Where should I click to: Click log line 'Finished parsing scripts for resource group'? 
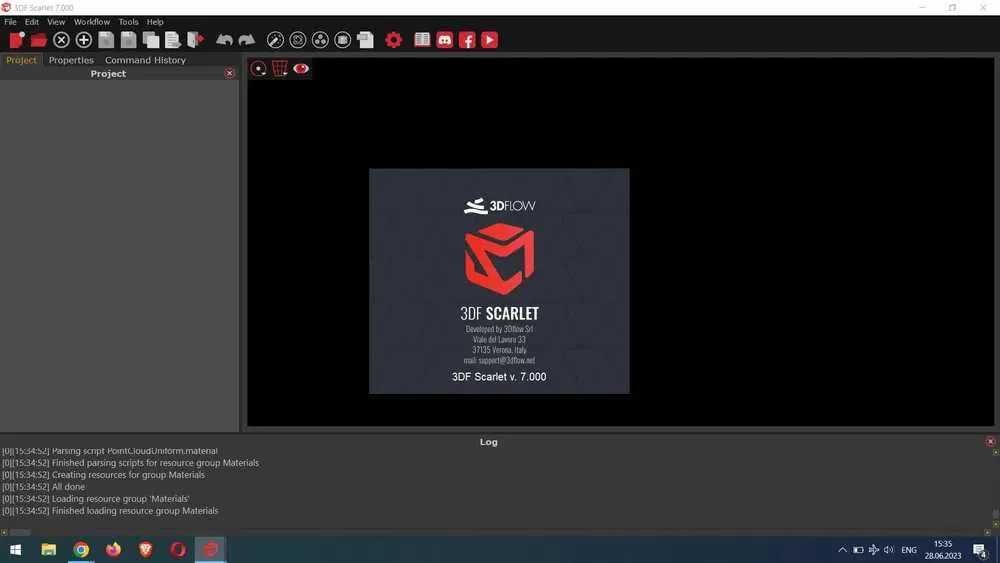coord(130,463)
